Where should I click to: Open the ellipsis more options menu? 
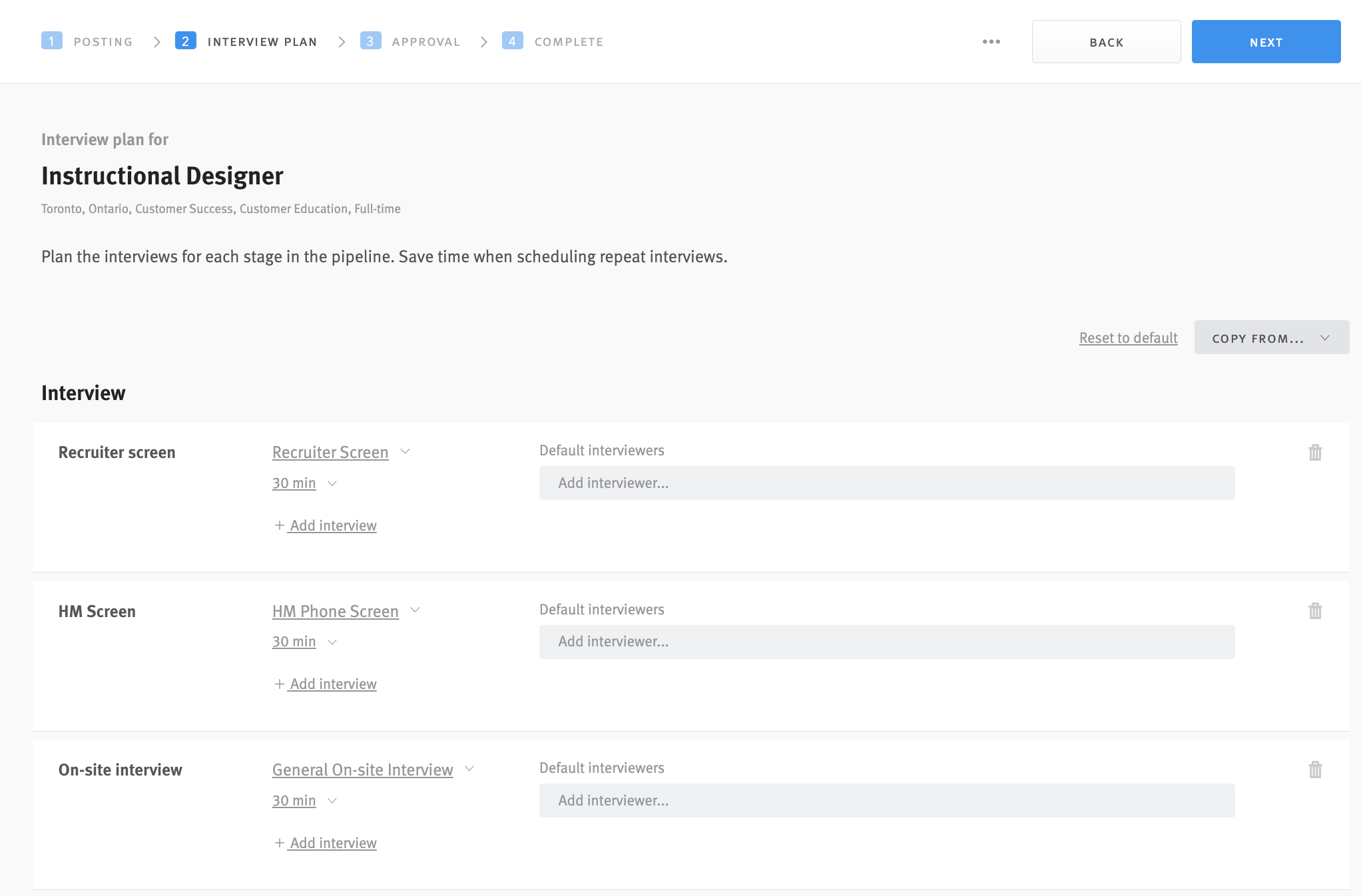(x=991, y=41)
